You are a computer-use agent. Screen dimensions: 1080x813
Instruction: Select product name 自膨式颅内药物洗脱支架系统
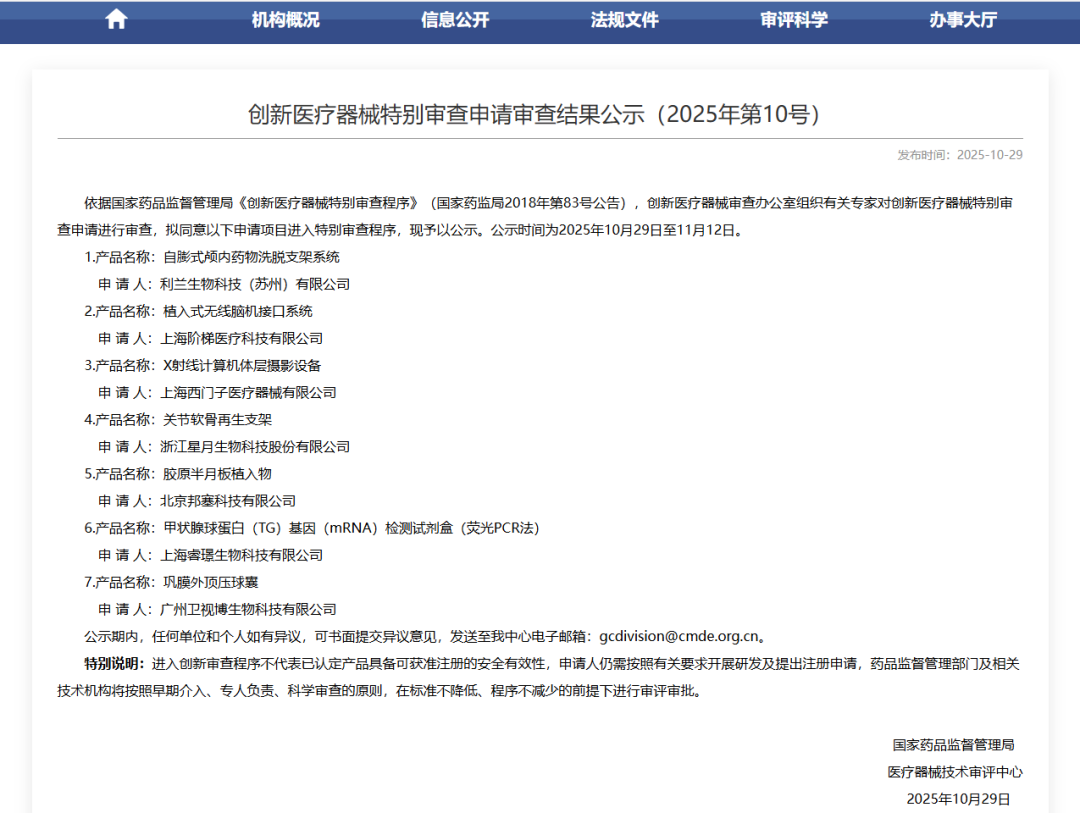point(251,257)
